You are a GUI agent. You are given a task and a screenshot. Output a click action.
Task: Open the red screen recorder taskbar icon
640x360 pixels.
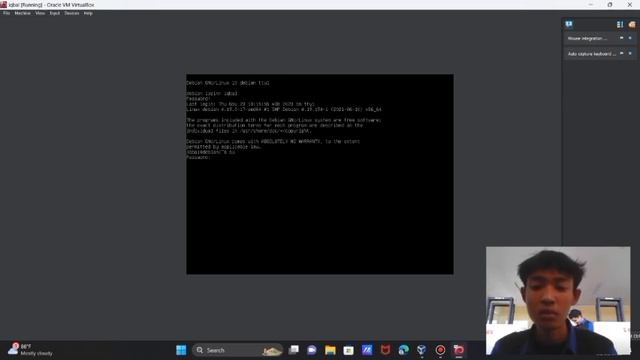coord(440,350)
